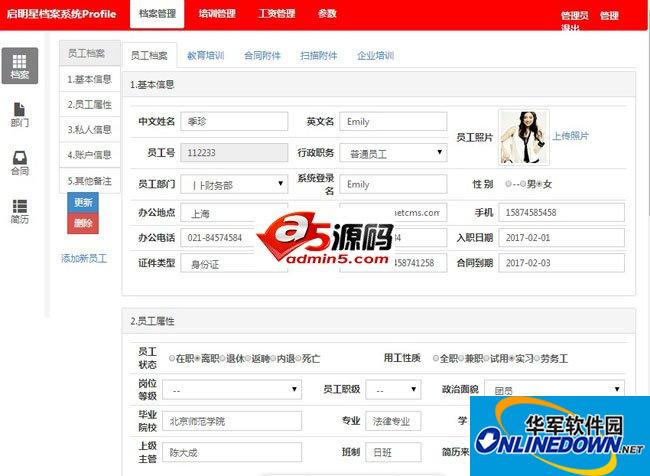
Task: Select 劳务工 employment type radio
Action: (537, 358)
